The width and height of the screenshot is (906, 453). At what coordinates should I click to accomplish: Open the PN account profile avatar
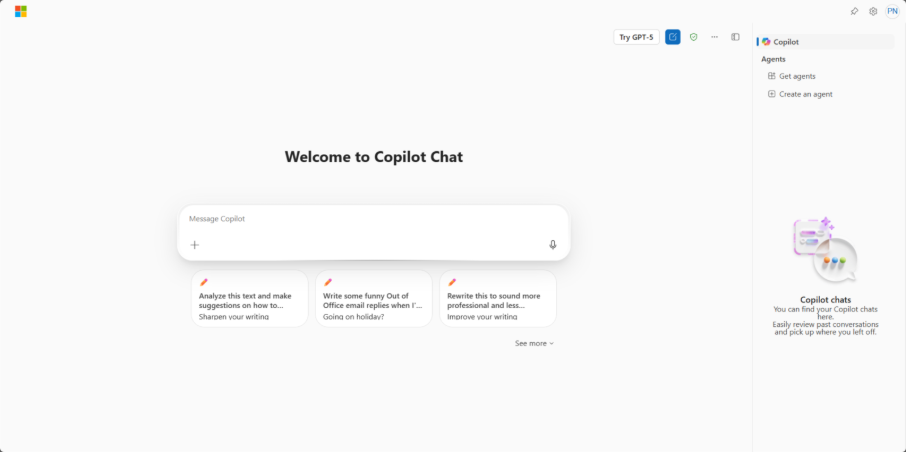click(893, 11)
